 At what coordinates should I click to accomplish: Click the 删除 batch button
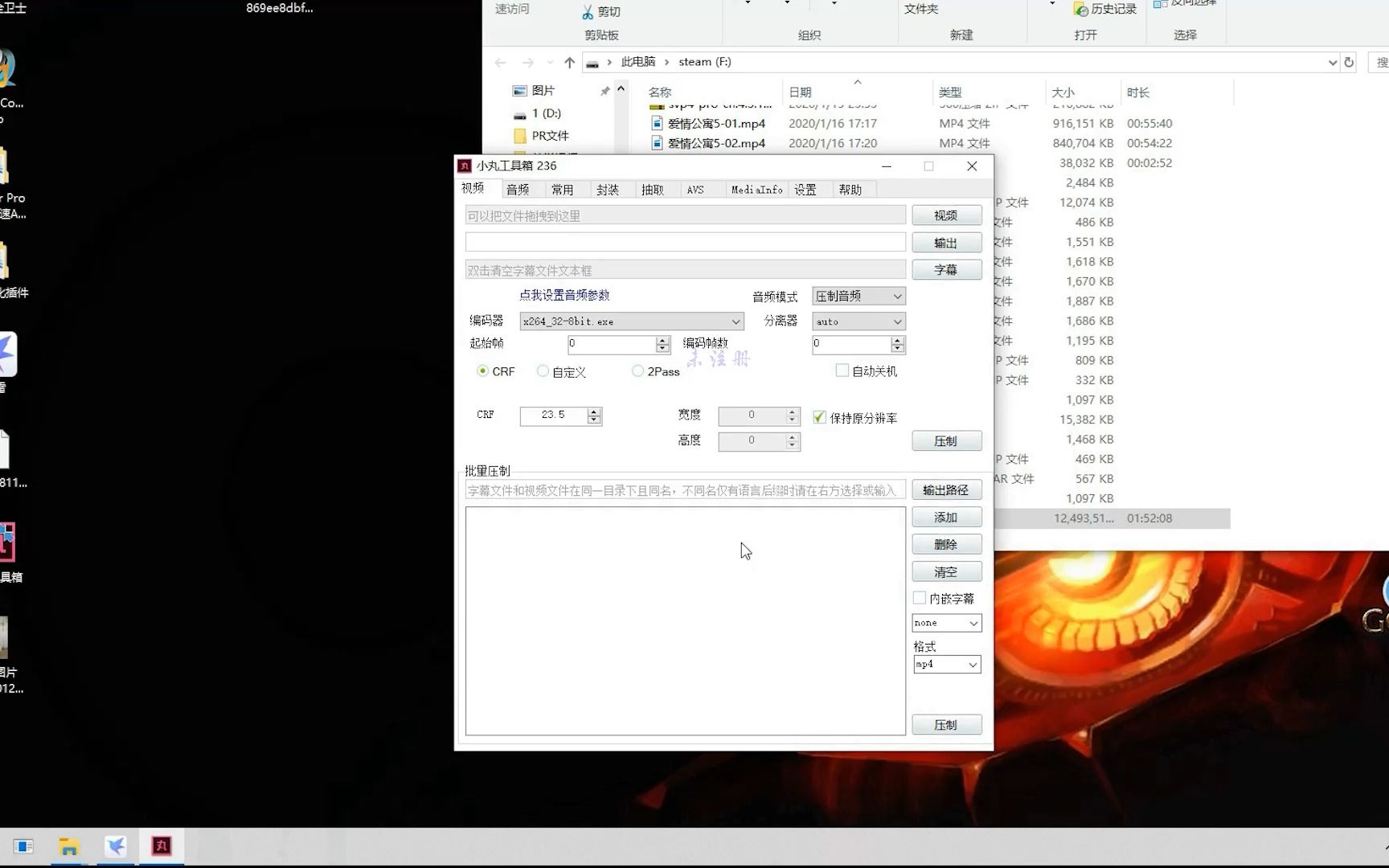946,545
